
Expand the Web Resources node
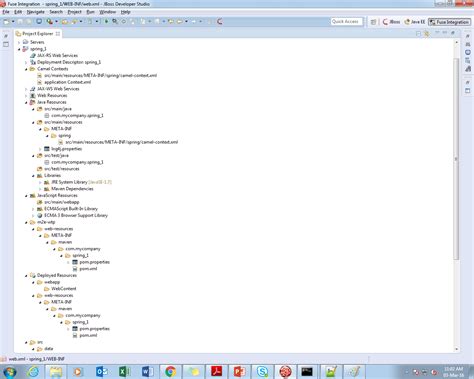click(x=26, y=96)
